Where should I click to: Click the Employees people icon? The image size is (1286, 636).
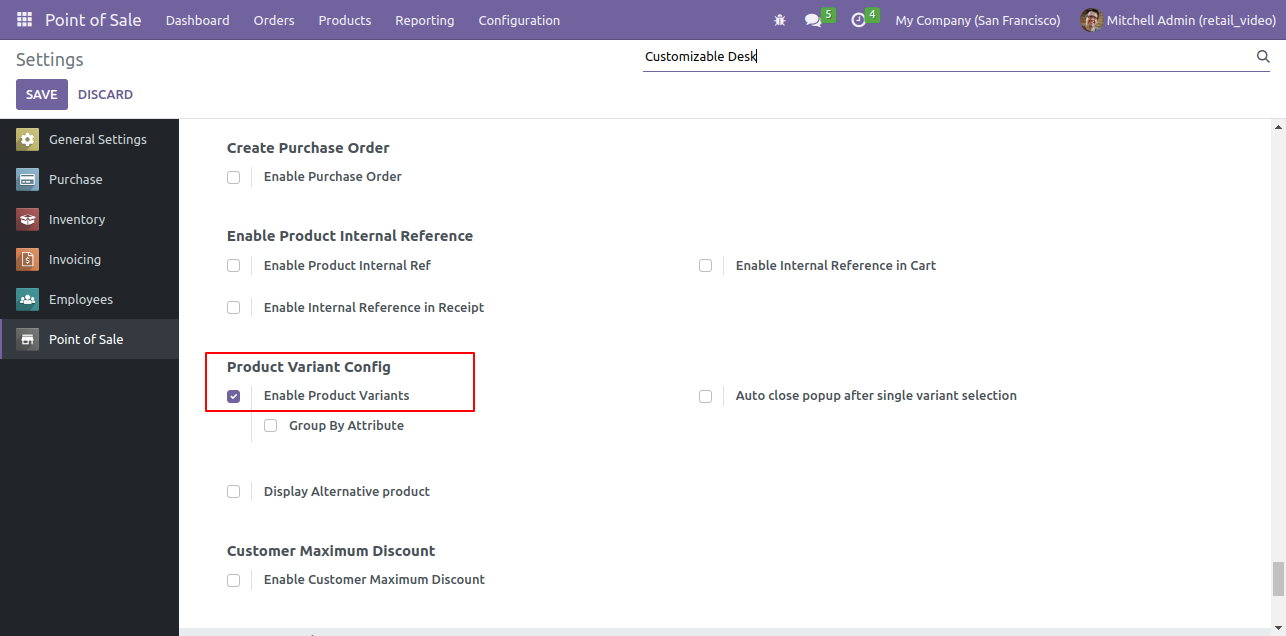27,300
